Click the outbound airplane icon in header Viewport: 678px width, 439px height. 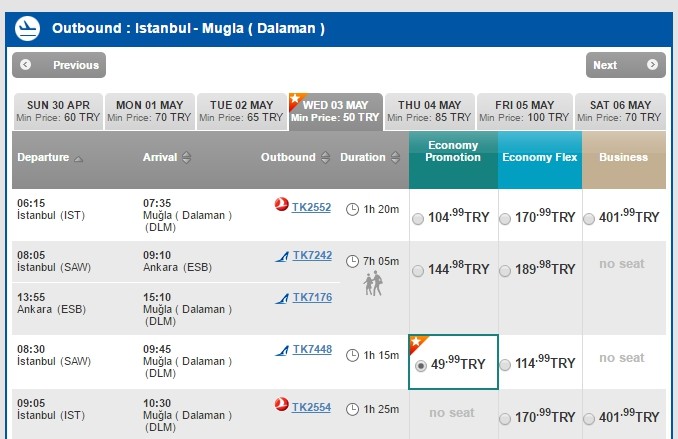[x=27, y=28]
